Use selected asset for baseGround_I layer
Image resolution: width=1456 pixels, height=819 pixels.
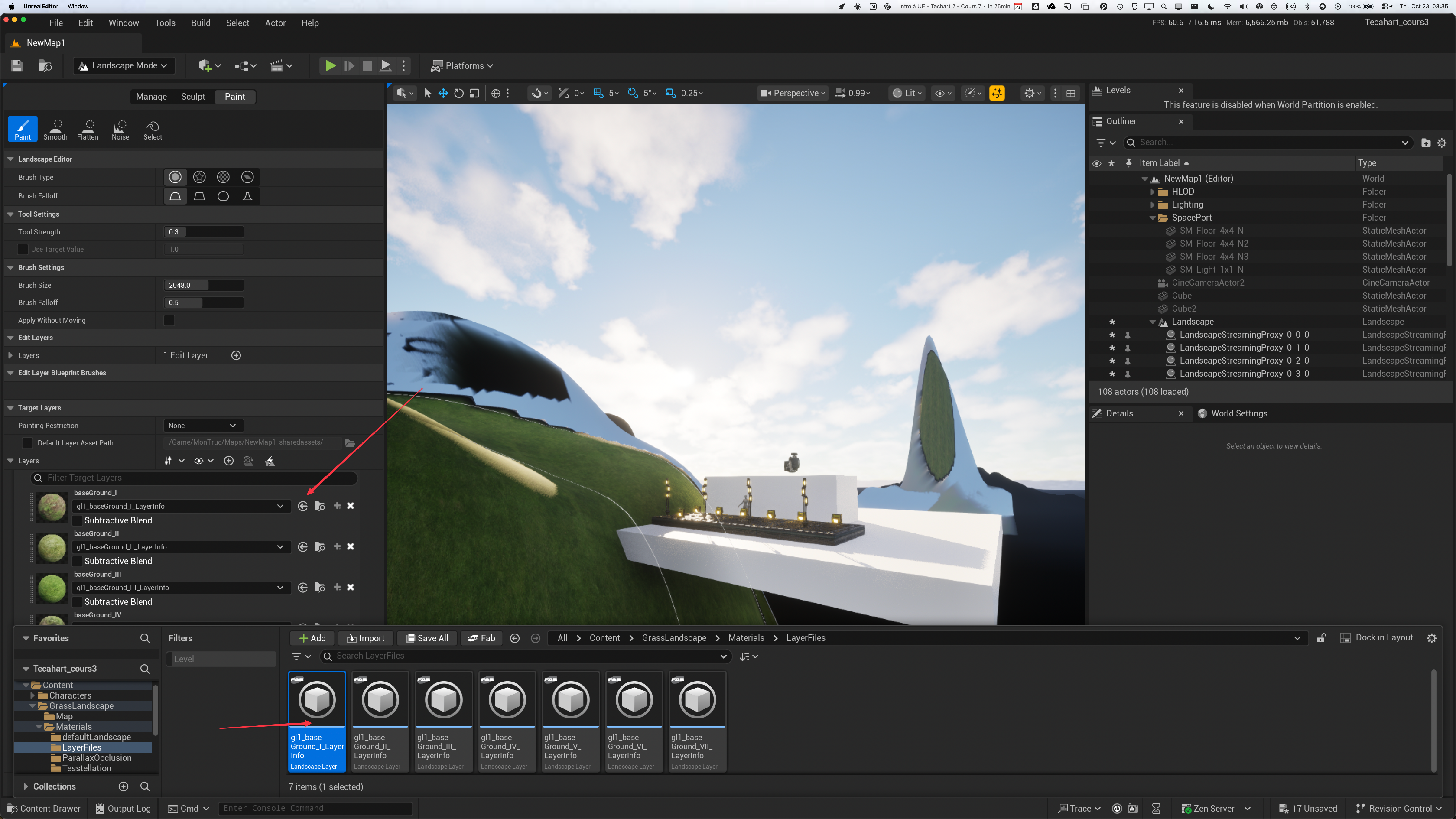tap(303, 506)
